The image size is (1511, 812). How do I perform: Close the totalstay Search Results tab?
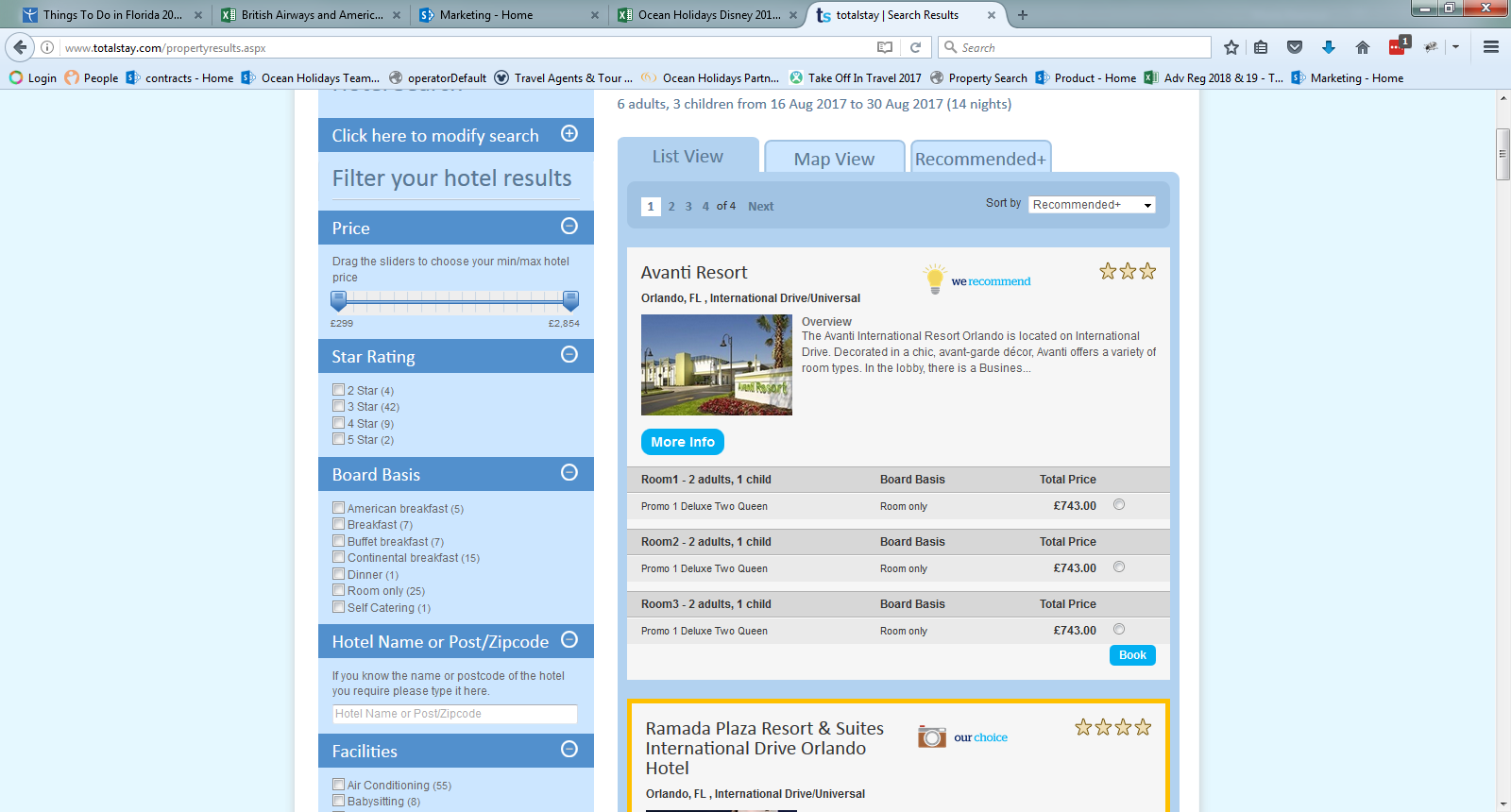(x=992, y=15)
